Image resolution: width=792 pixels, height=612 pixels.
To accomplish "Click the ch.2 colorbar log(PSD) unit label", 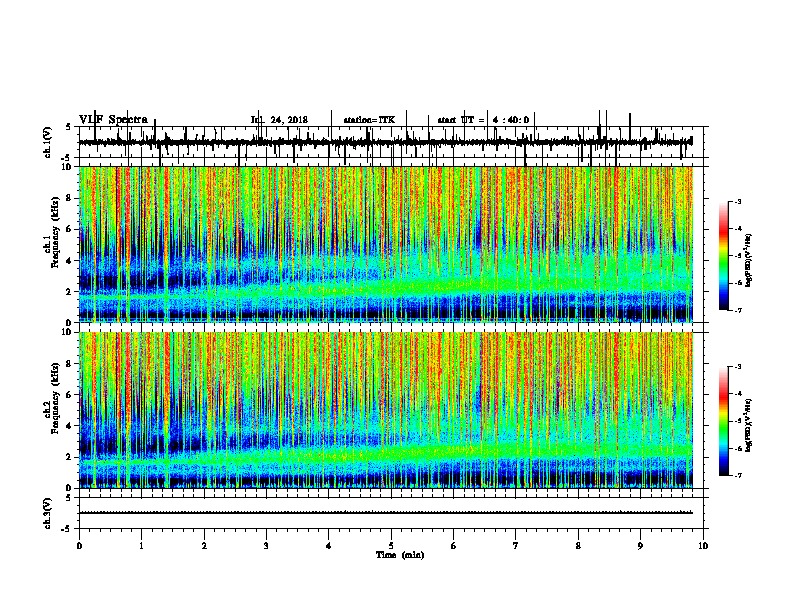I will (x=748, y=425).
